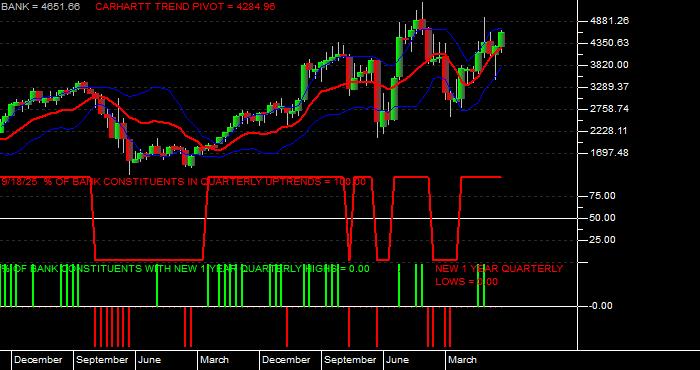Click the NEW 1 YEAR QUARTERLY LOWS text

[x=499, y=275]
